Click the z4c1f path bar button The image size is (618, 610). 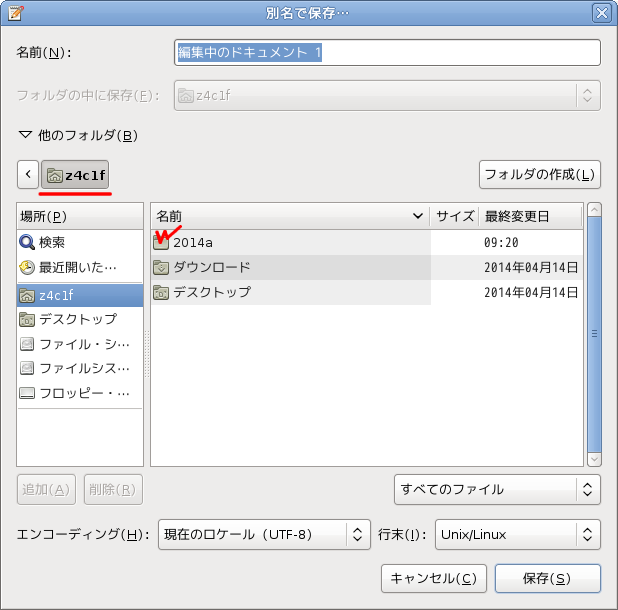tap(75, 174)
